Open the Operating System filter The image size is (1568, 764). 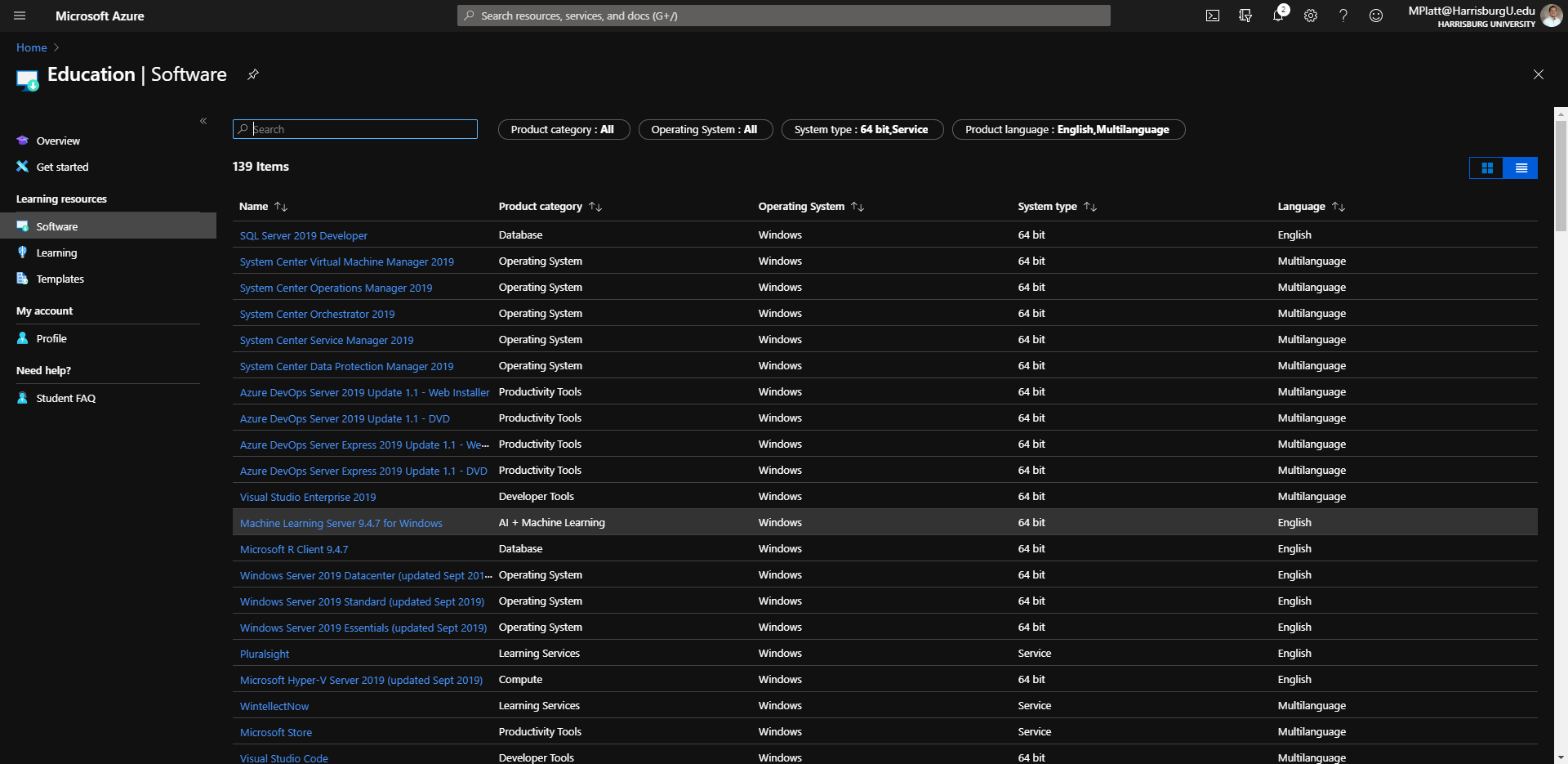[705, 129]
